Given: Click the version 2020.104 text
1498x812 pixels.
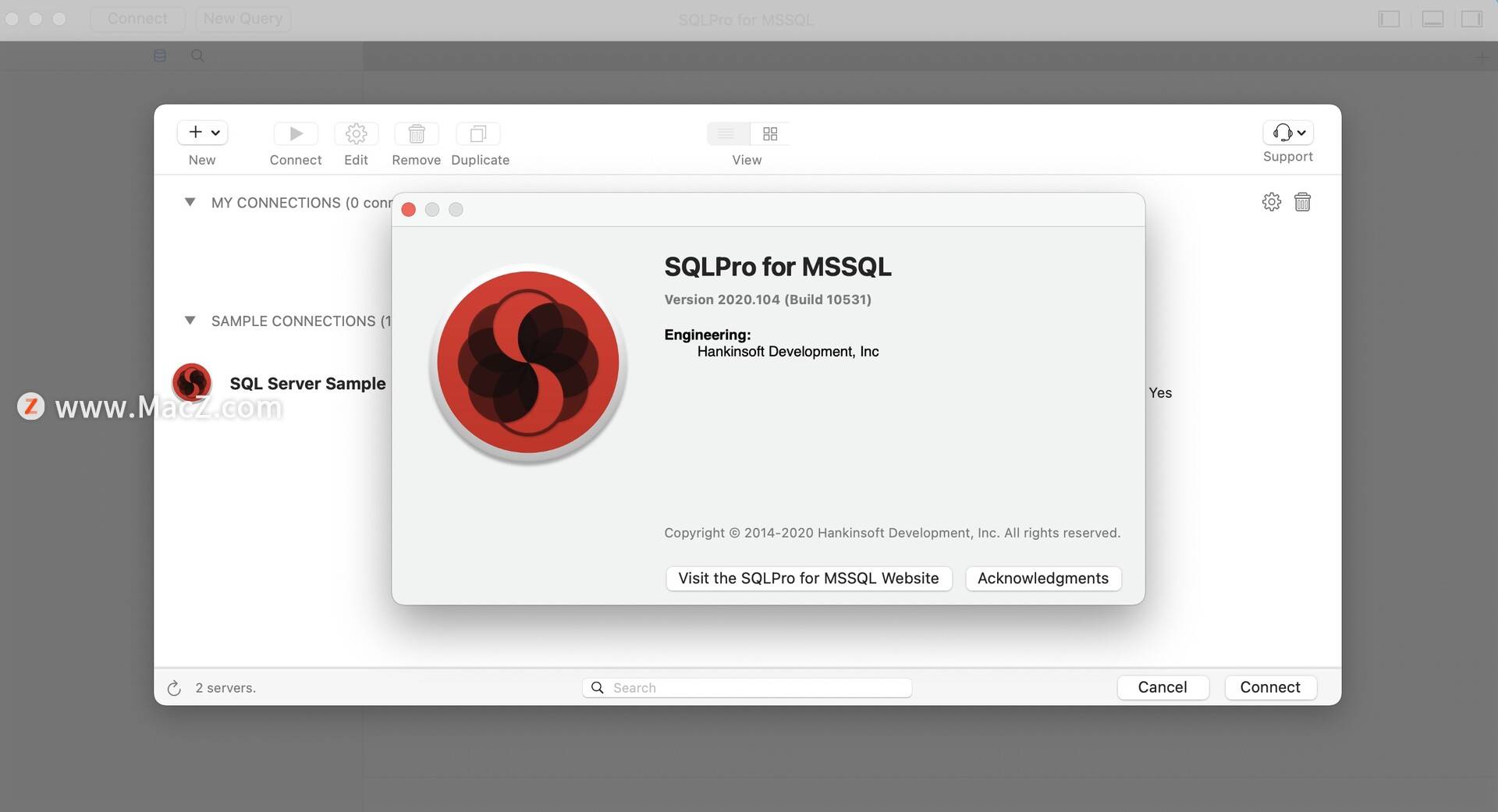Looking at the screenshot, I should (768, 300).
